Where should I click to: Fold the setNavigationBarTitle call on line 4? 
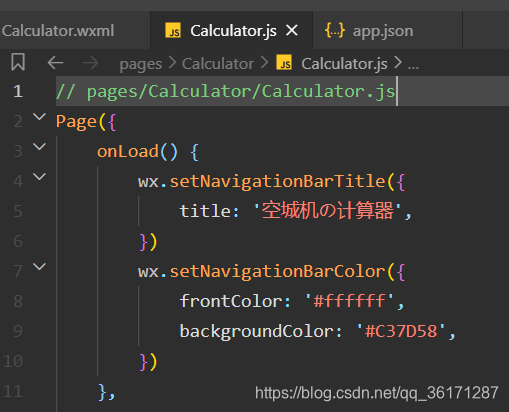coord(40,177)
